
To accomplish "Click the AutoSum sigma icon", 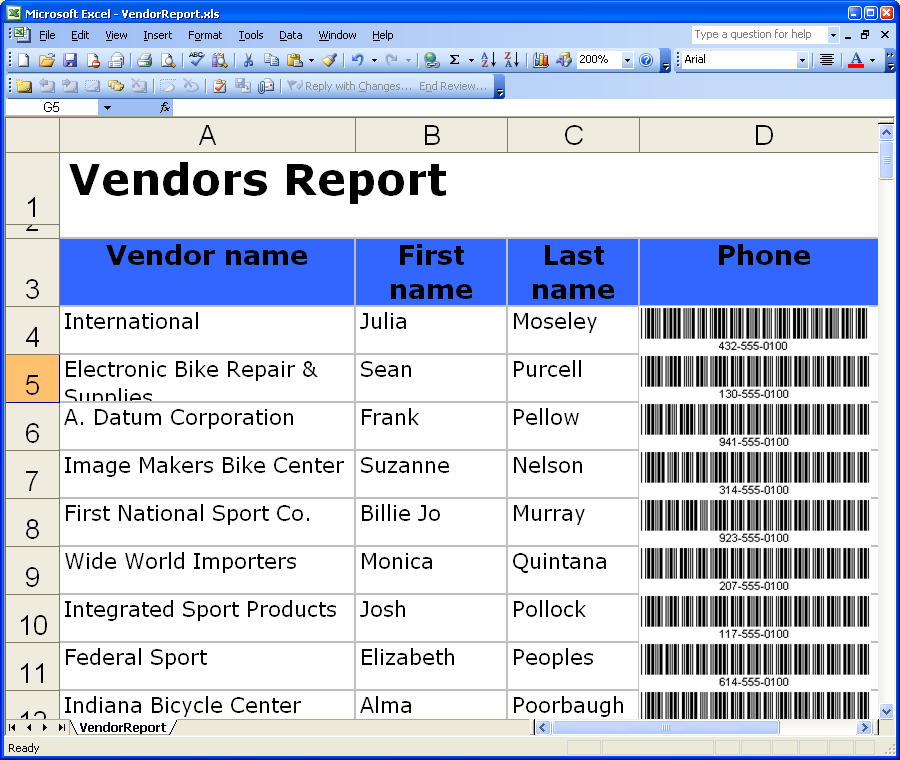I will click(455, 60).
